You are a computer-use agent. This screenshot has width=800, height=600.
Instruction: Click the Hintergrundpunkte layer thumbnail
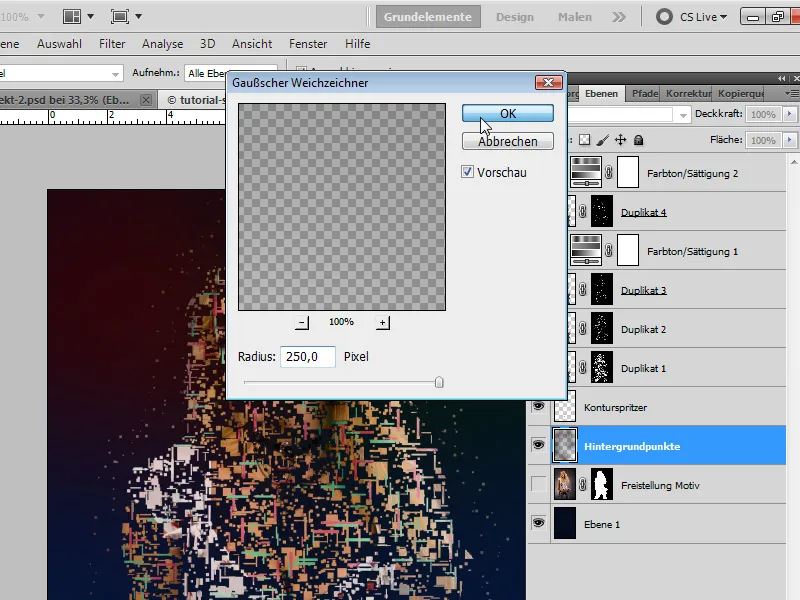click(x=565, y=445)
